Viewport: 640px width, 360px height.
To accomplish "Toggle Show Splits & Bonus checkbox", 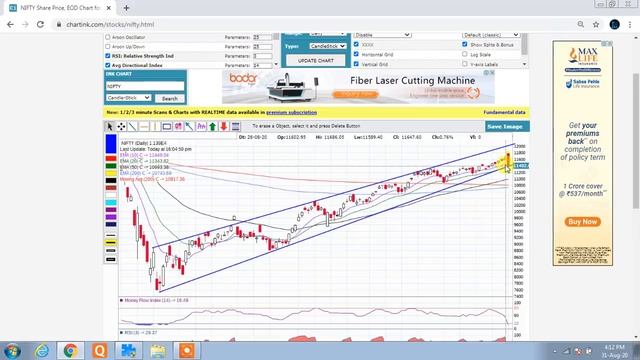I will coord(464,44).
